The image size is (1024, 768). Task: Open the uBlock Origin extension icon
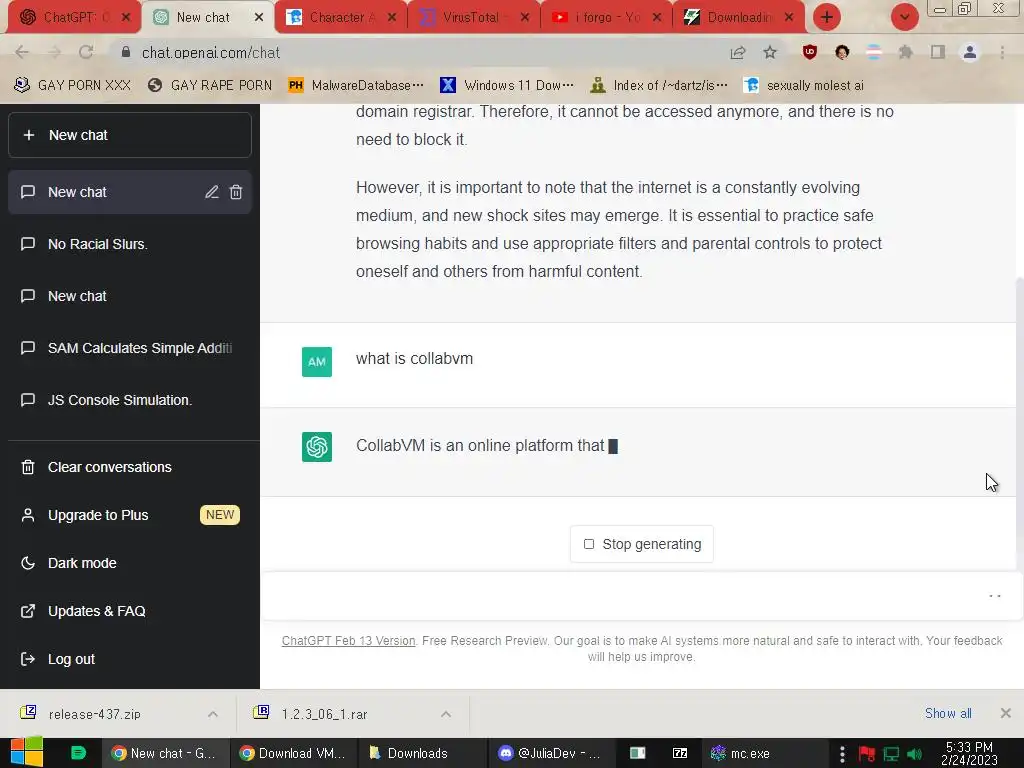click(x=810, y=52)
